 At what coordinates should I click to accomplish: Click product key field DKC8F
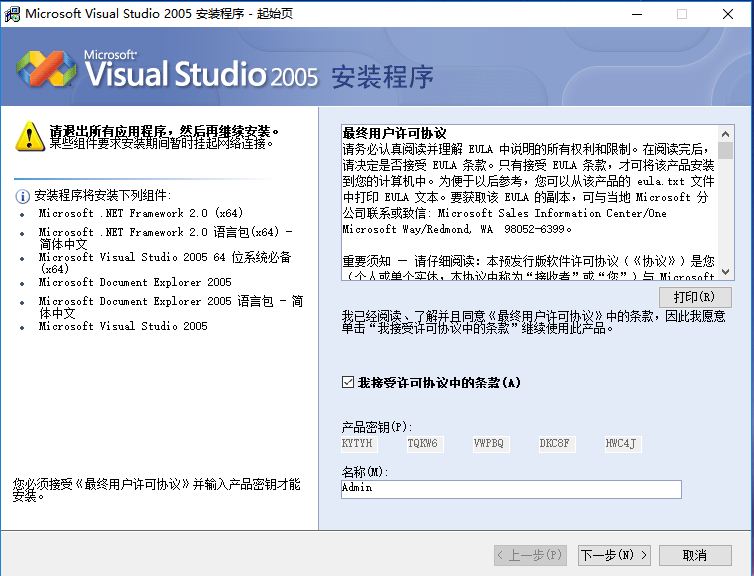click(x=557, y=444)
